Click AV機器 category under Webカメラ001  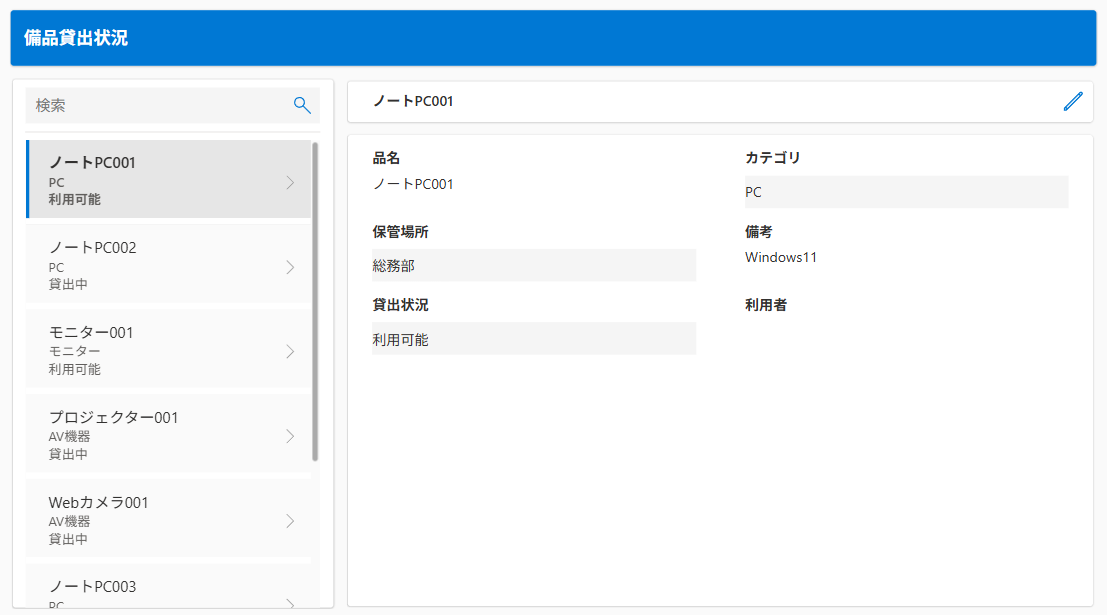[69, 522]
